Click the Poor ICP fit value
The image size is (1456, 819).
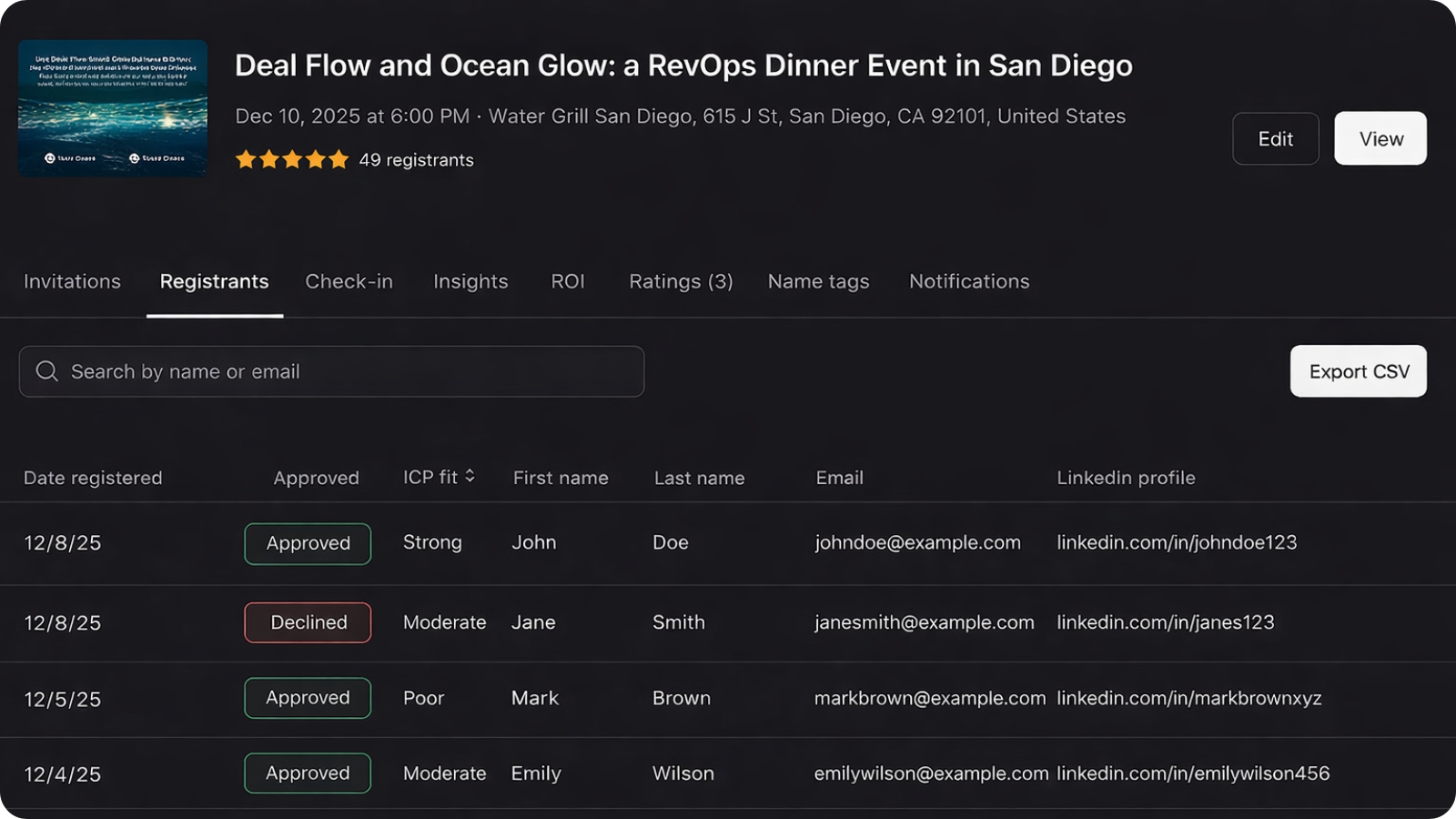click(423, 698)
